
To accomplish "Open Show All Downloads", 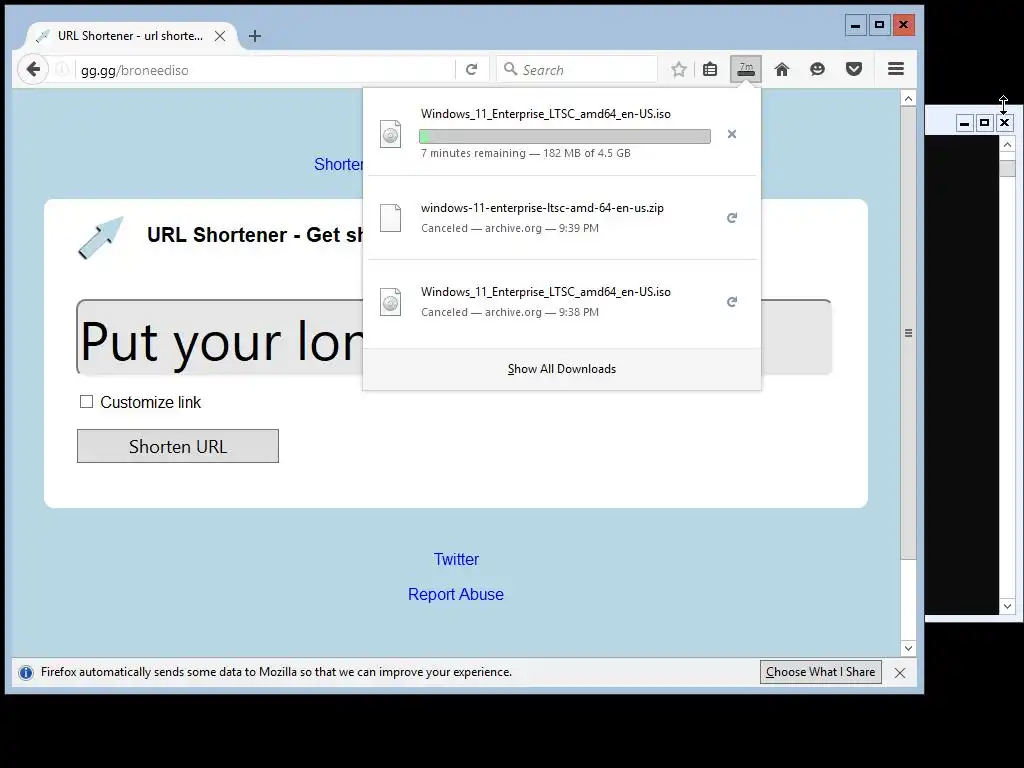I will 562,369.
